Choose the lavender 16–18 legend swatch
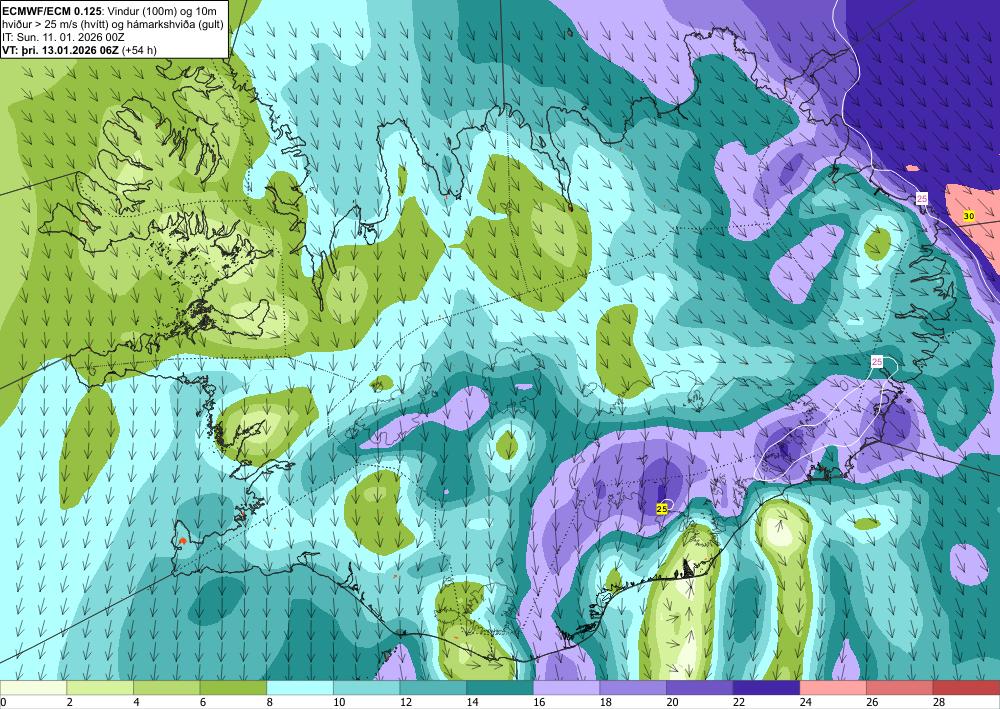 click(566, 688)
